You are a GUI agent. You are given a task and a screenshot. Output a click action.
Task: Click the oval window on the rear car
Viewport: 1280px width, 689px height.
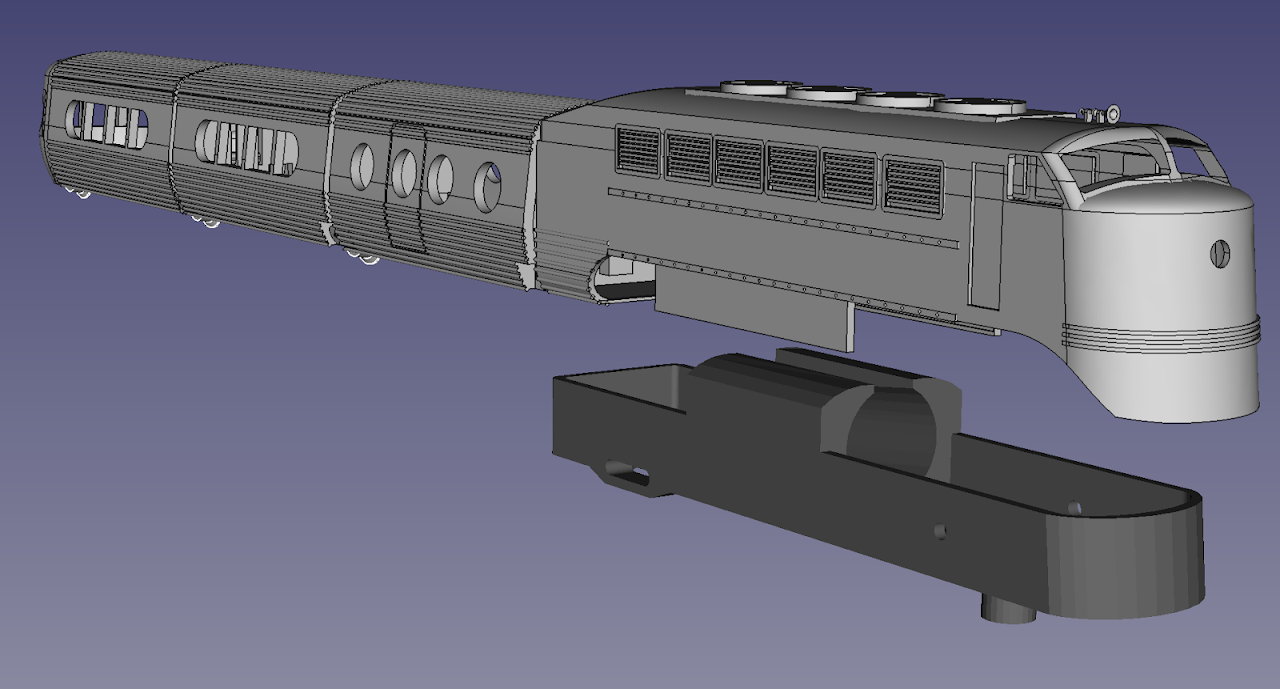click(106, 122)
